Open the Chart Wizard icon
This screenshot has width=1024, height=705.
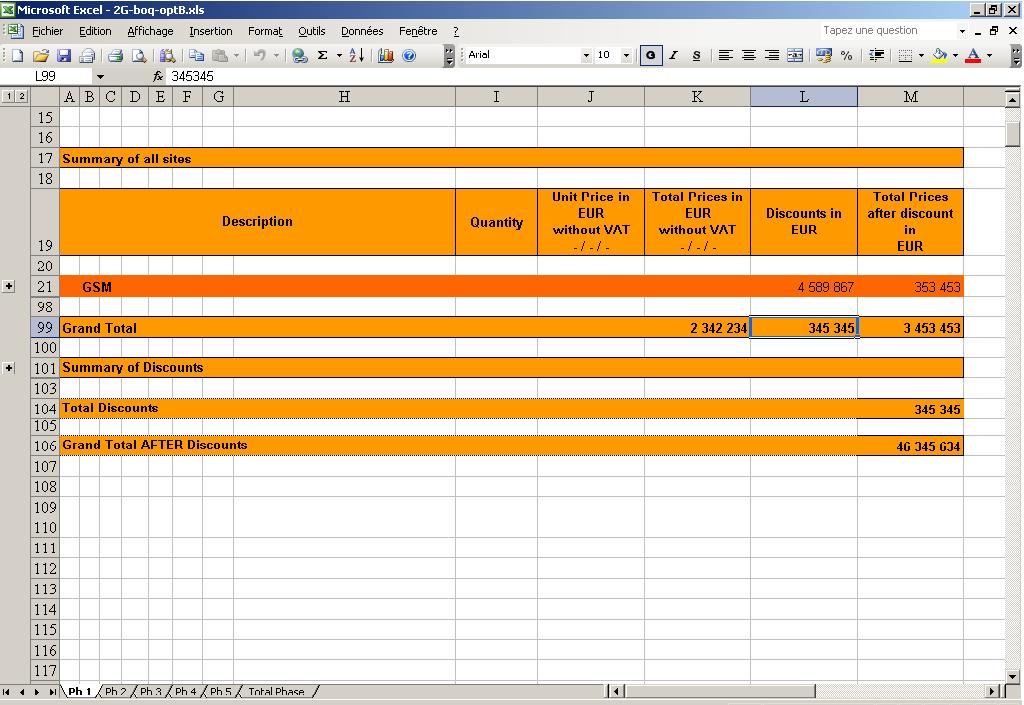(x=385, y=56)
